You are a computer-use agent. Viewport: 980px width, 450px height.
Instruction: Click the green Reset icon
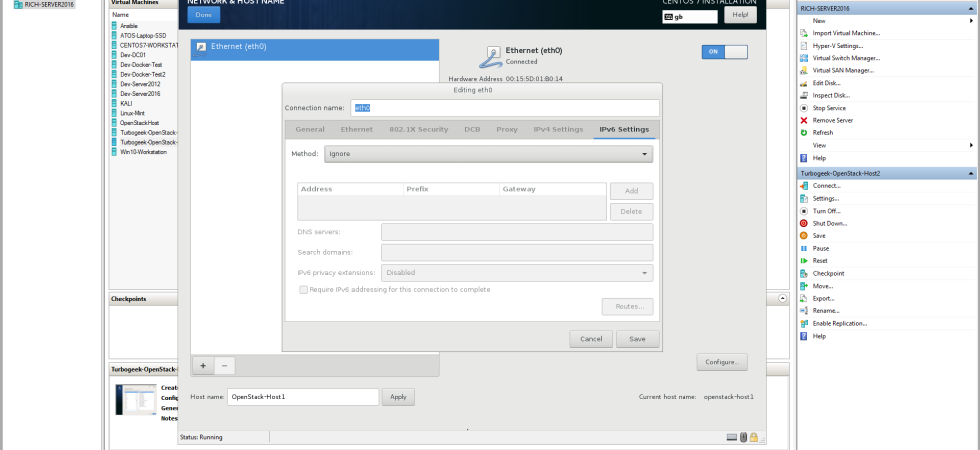pos(804,261)
